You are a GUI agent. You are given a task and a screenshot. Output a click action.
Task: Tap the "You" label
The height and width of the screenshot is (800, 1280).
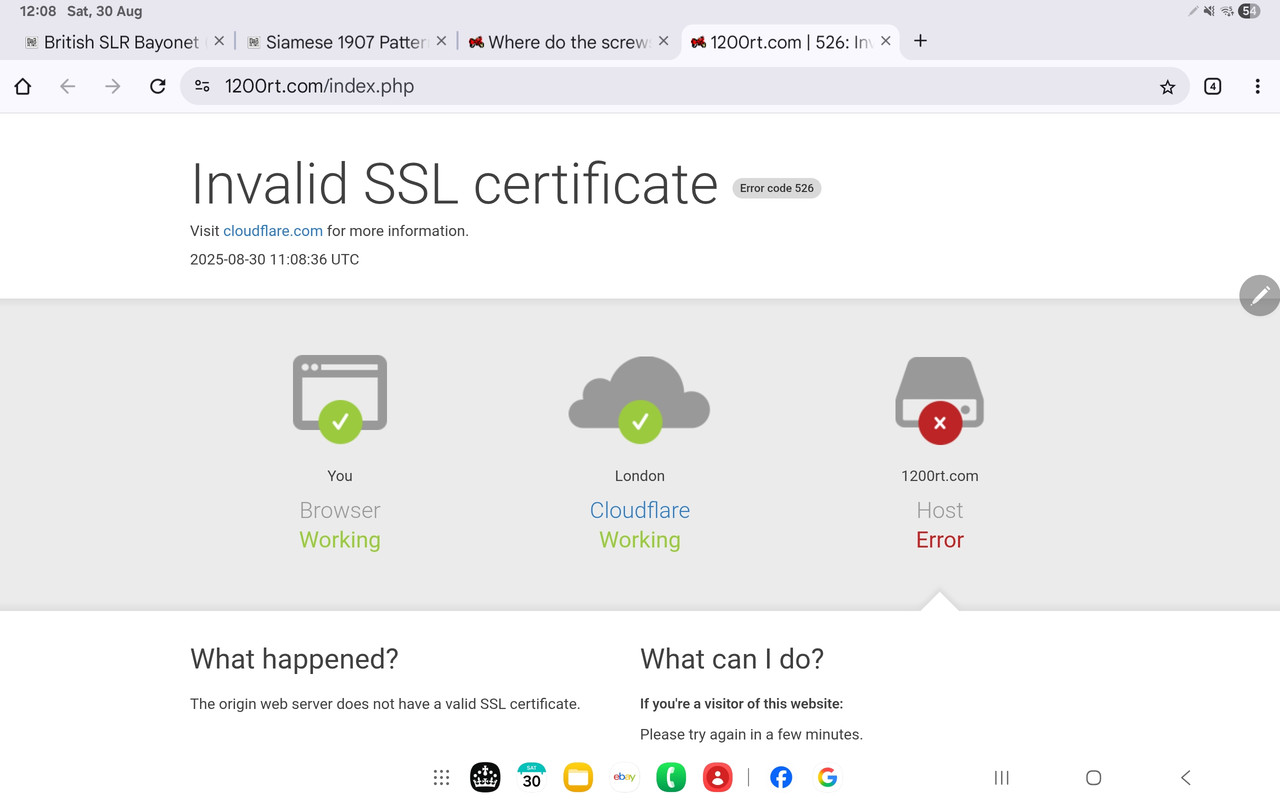click(x=340, y=476)
